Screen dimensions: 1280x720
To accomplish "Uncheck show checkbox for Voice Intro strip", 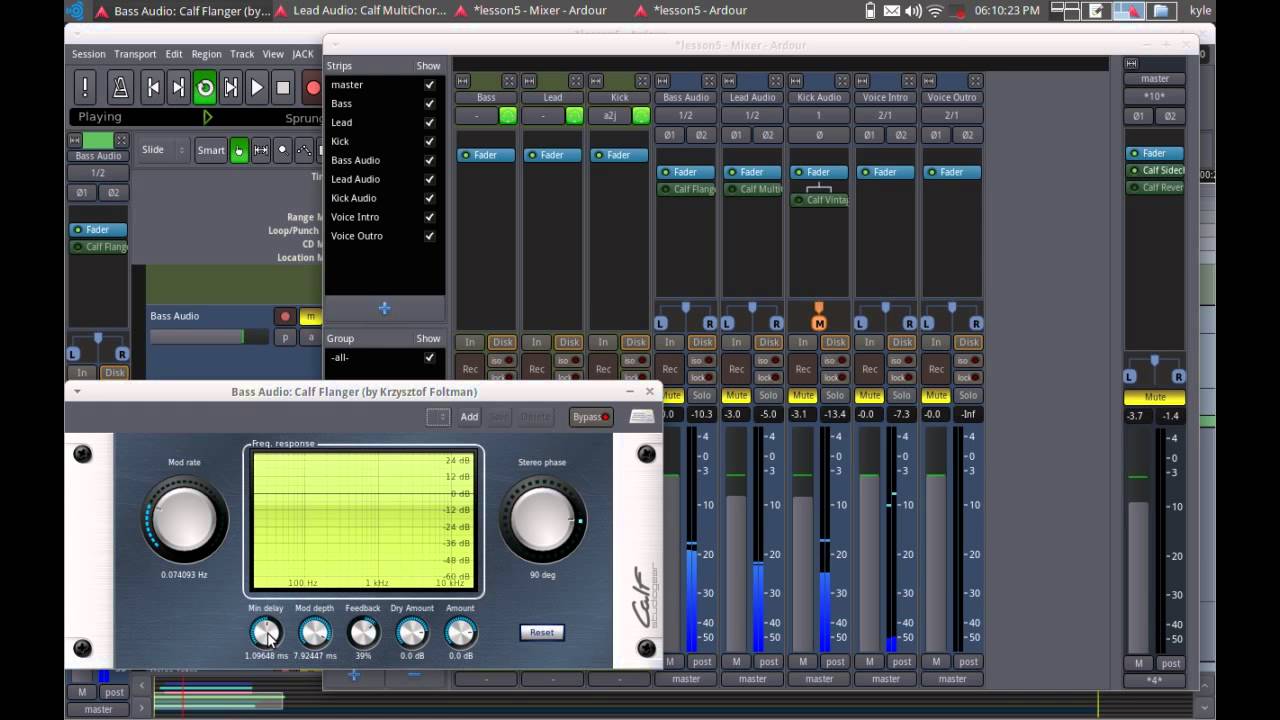I will pos(430,217).
